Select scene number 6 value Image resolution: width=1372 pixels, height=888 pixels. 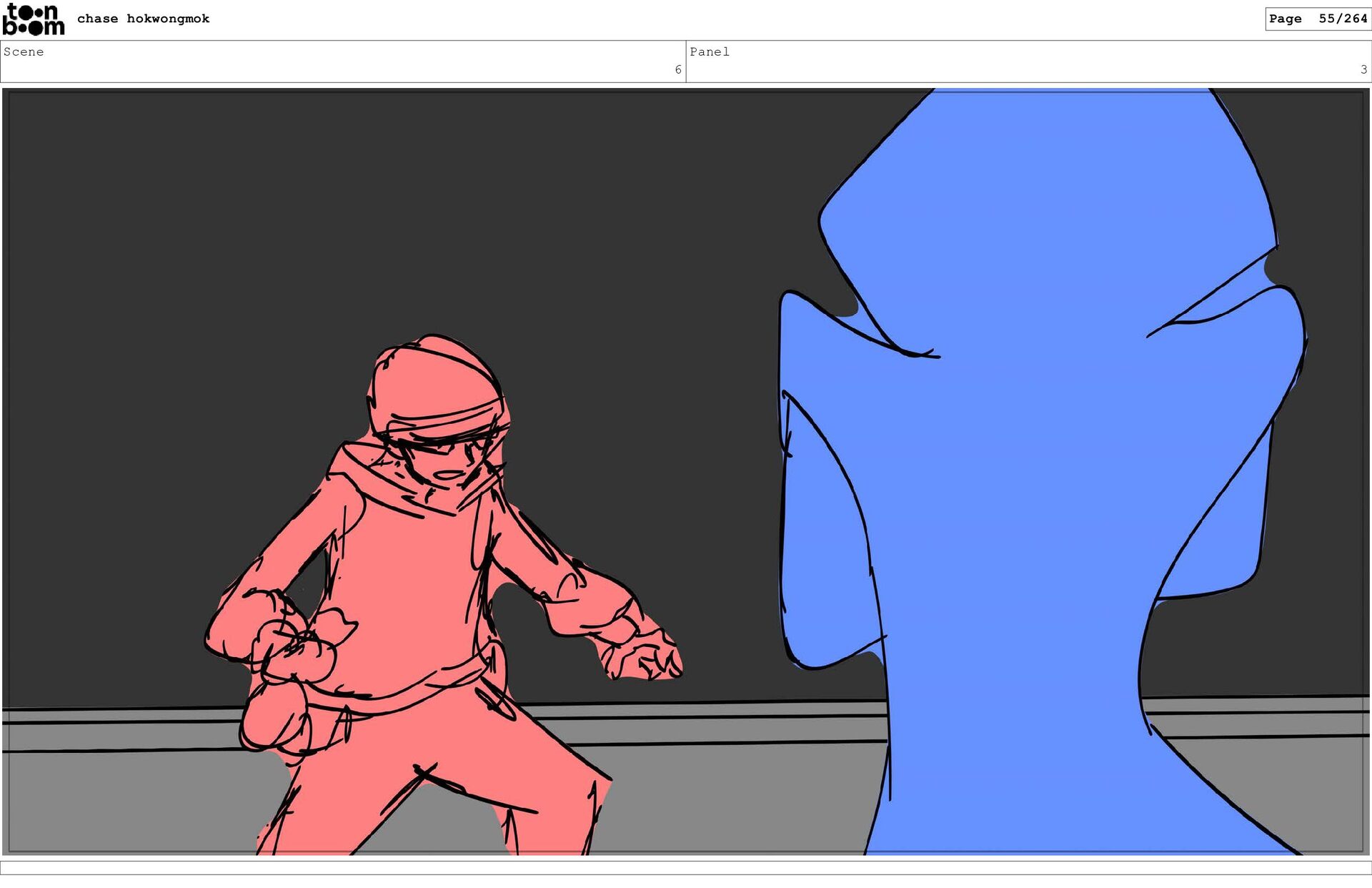677,69
